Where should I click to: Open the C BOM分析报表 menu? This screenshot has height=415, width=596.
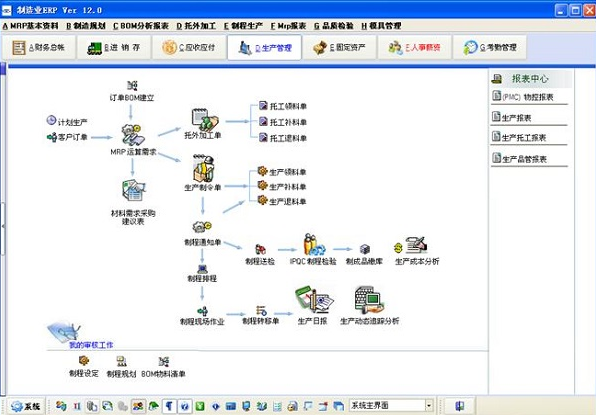click(141, 26)
